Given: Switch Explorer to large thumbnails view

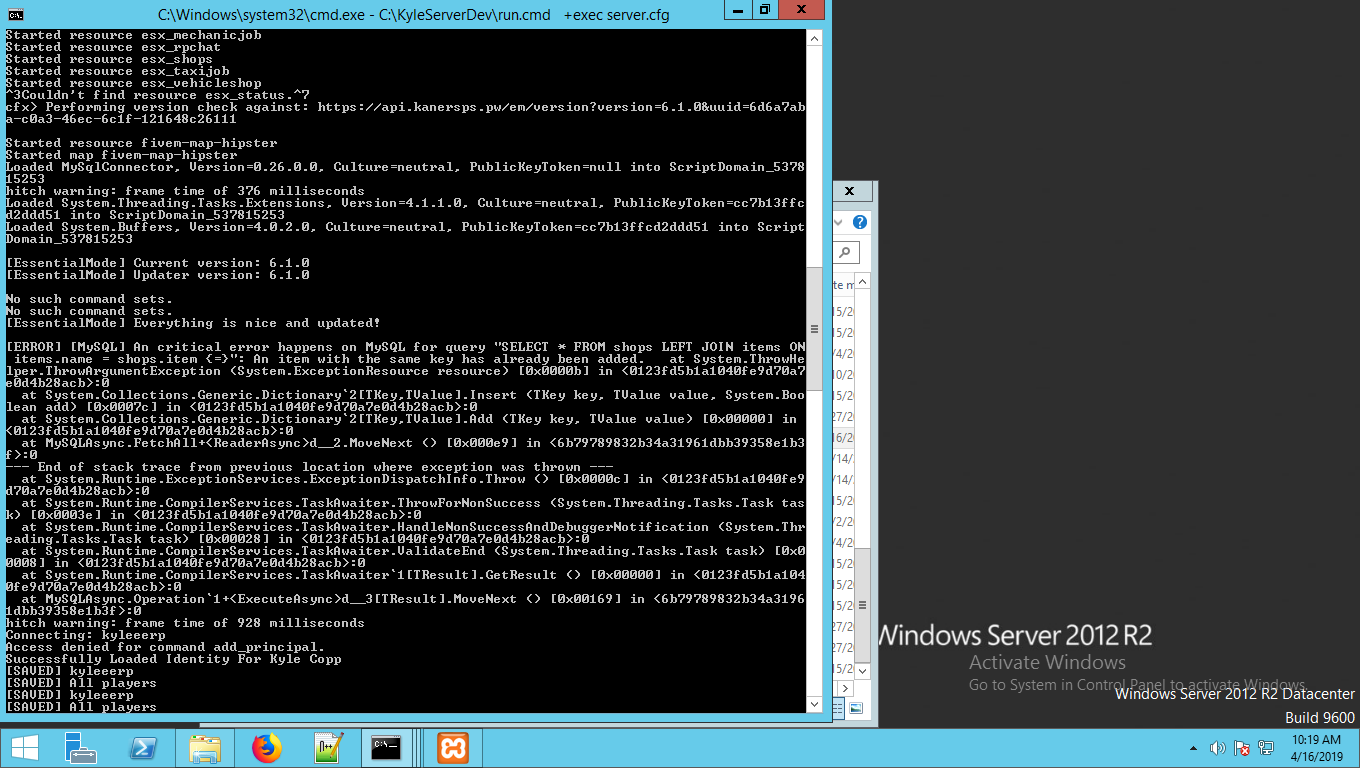Looking at the screenshot, I should click(855, 708).
